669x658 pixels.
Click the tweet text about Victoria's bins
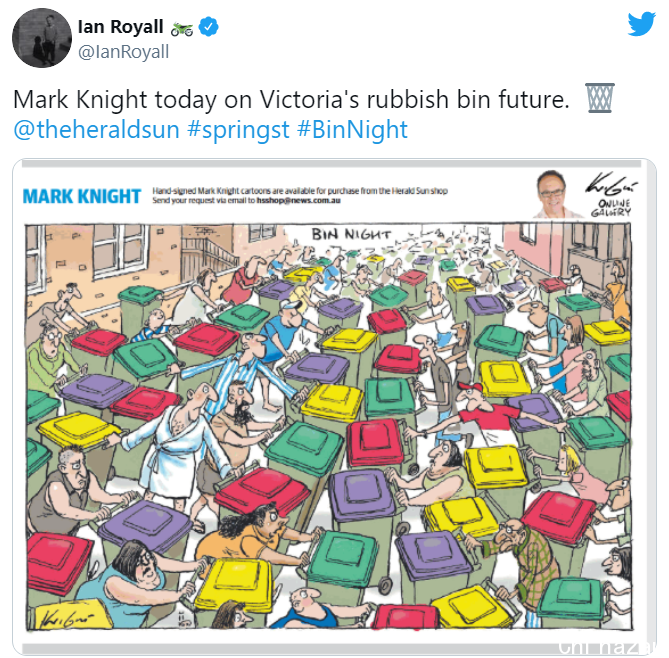tap(291, 99)
